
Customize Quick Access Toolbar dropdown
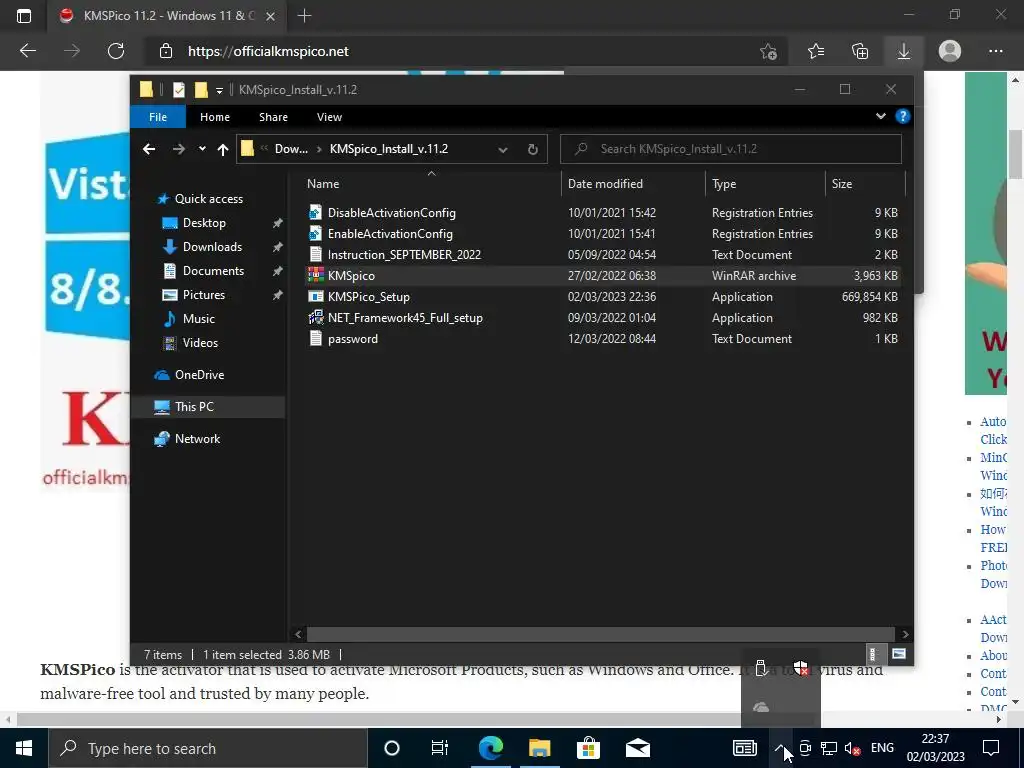tap(219, 90)
